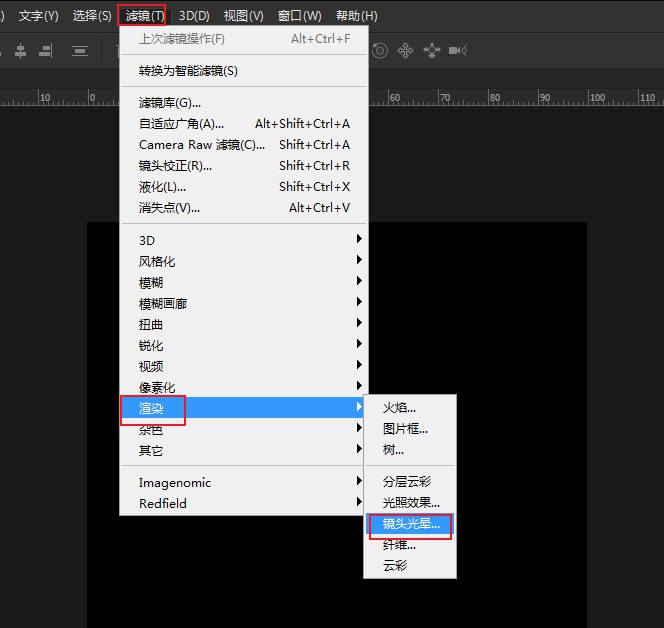
Task: Select 消失点(V)... vanishing point
Action: click(x=244, y=208)
